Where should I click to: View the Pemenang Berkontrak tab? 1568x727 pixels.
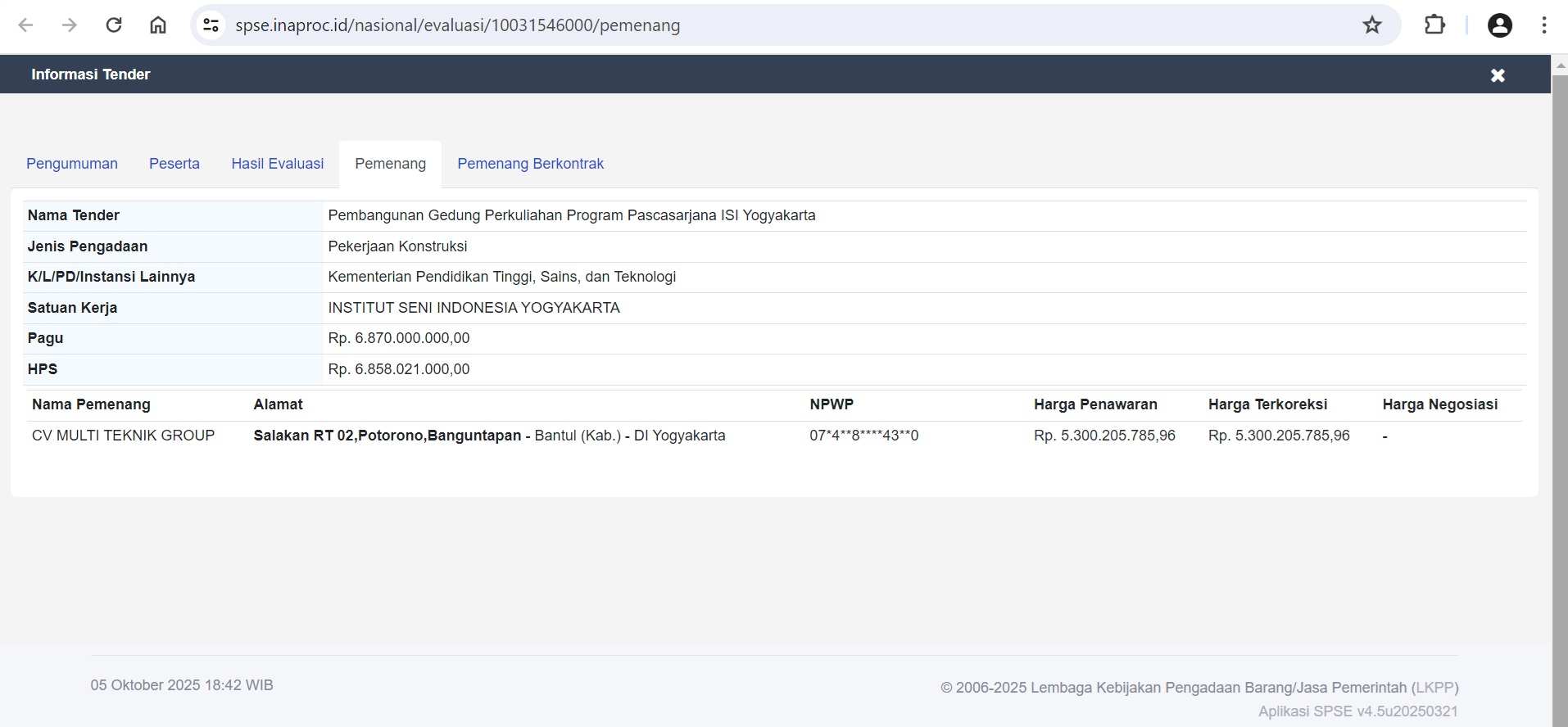[530, 164]
